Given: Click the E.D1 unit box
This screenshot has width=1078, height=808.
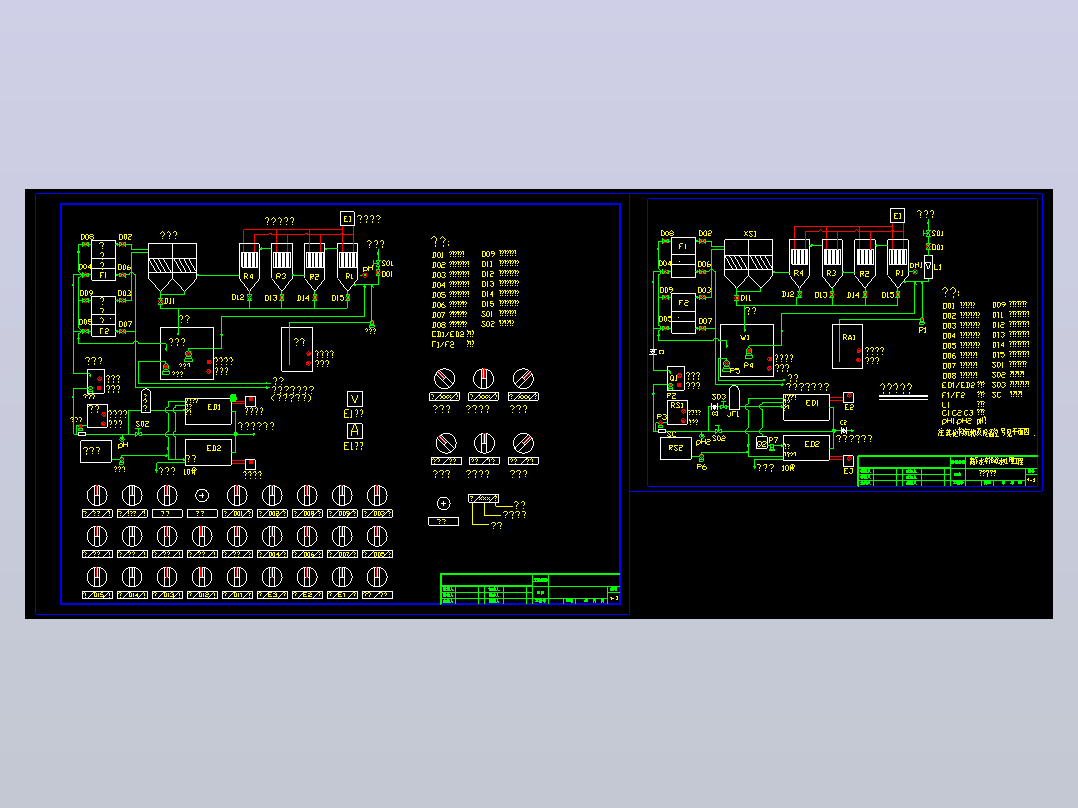Looking at the screenshot, I should pos(208,411).
